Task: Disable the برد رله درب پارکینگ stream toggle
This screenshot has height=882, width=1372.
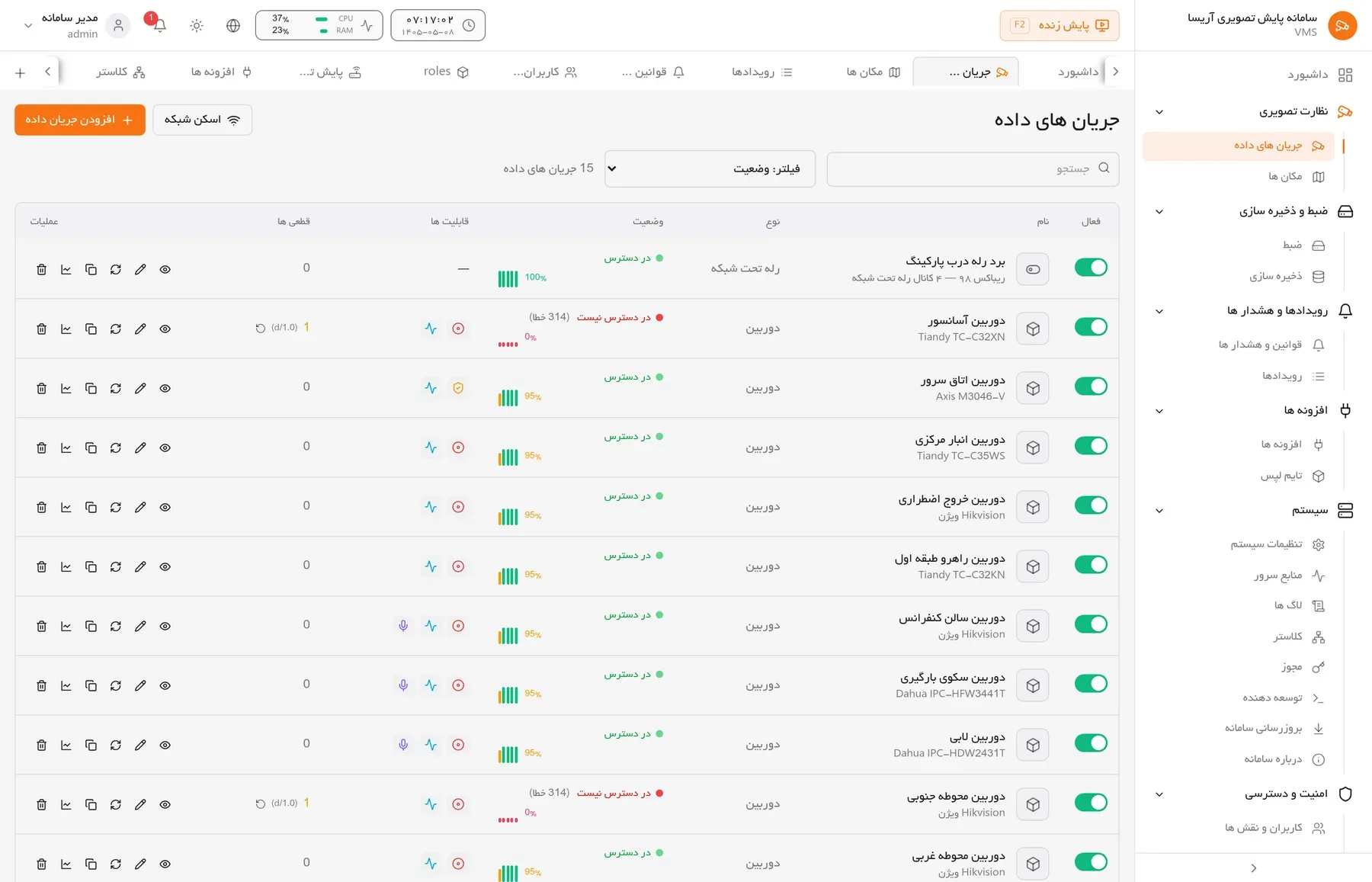Action: [x=1091, y=268]
